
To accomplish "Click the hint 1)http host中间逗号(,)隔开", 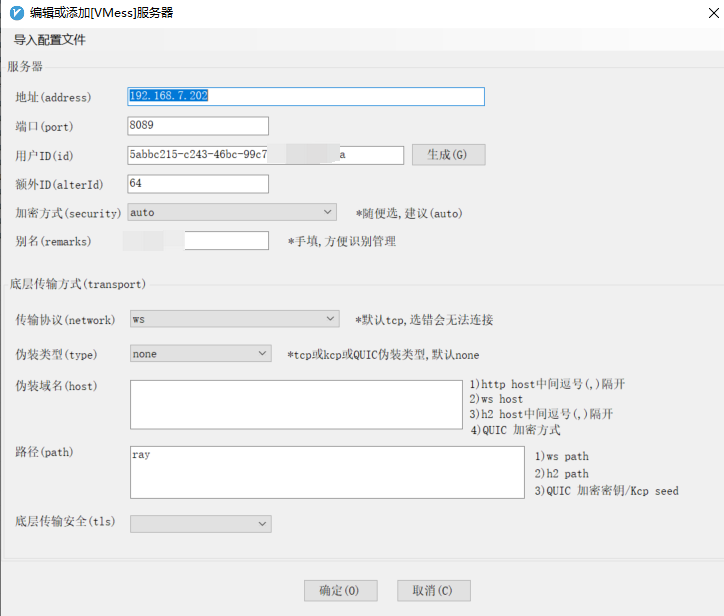I will (x=547, y=384).
